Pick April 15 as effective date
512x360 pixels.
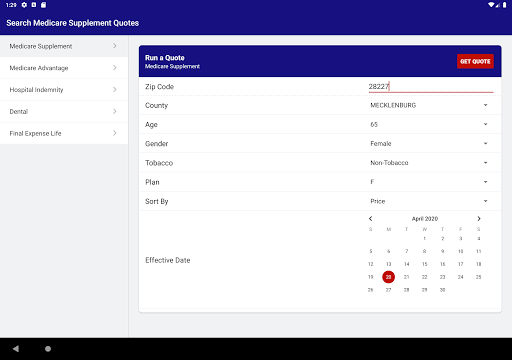(424, 264)
